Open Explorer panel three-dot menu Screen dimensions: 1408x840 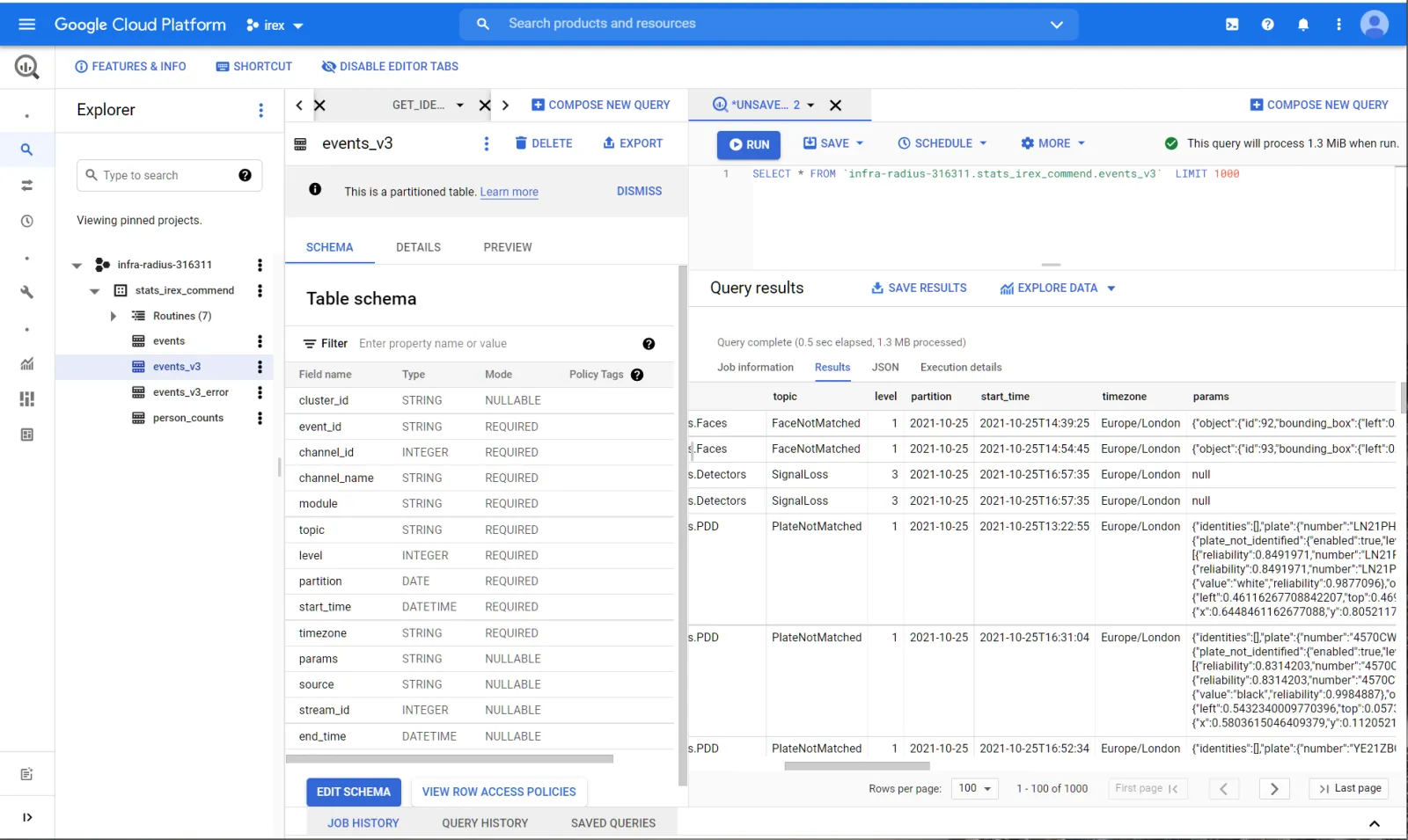260,110
